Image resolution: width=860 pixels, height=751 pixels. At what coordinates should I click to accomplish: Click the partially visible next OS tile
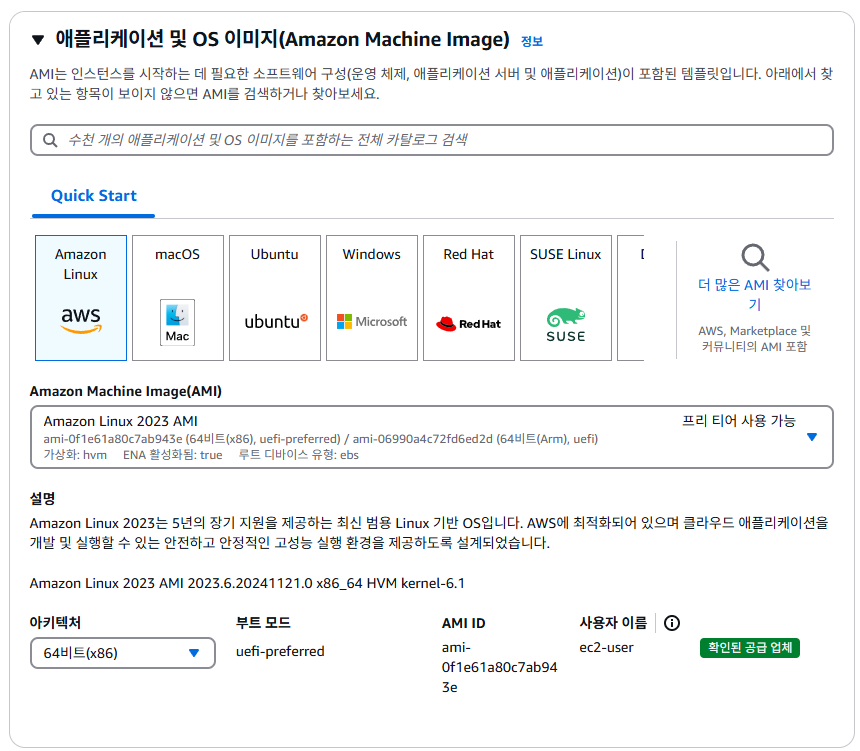click(x=631, y=298)
